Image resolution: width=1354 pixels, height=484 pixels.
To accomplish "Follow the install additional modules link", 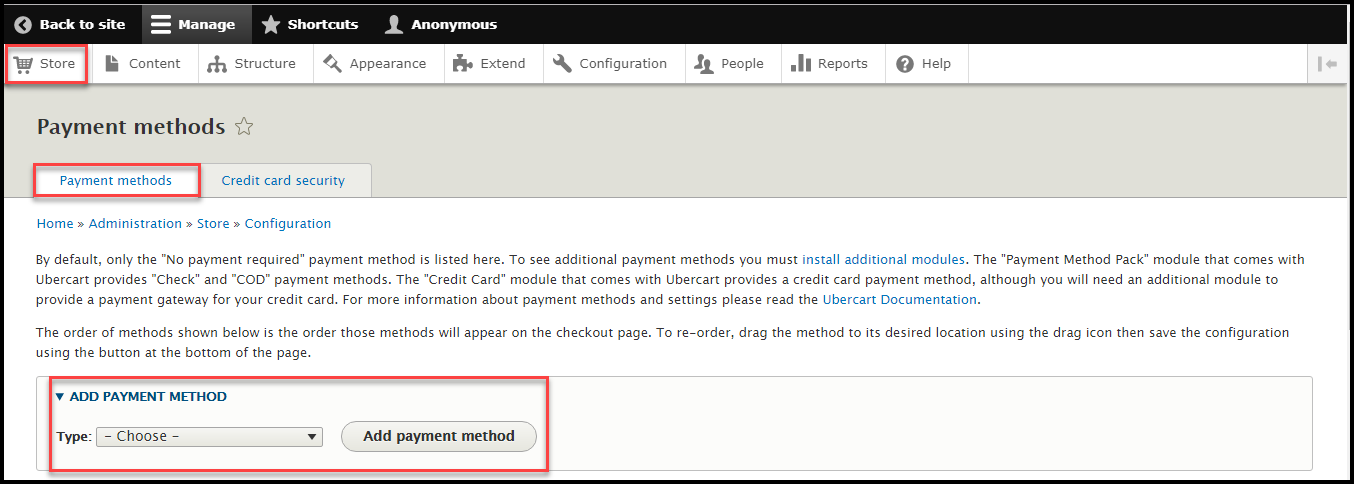I will pos(883,260).
